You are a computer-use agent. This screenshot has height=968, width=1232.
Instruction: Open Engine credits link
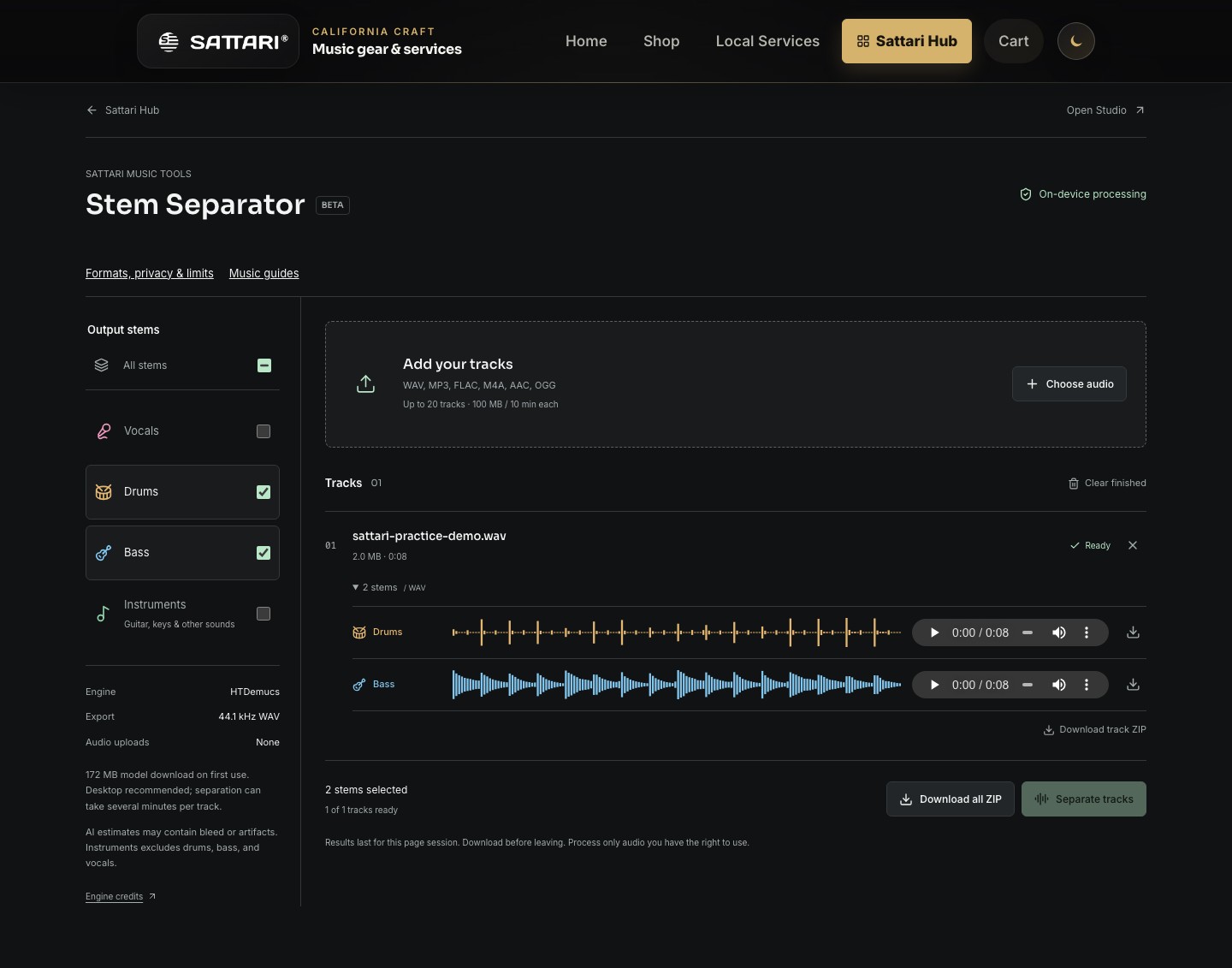click(x=121, y=897)
